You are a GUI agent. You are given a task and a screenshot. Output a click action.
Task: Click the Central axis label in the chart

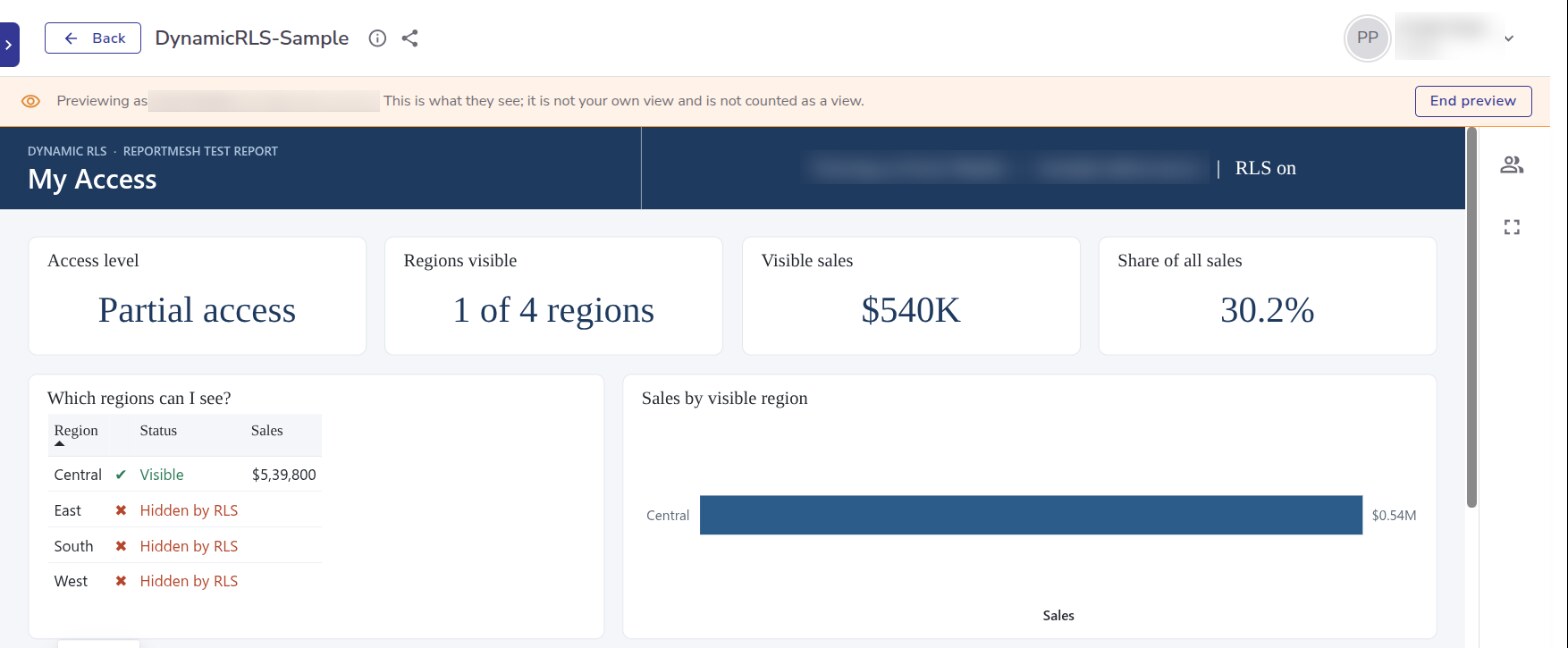tap(667, 516)
